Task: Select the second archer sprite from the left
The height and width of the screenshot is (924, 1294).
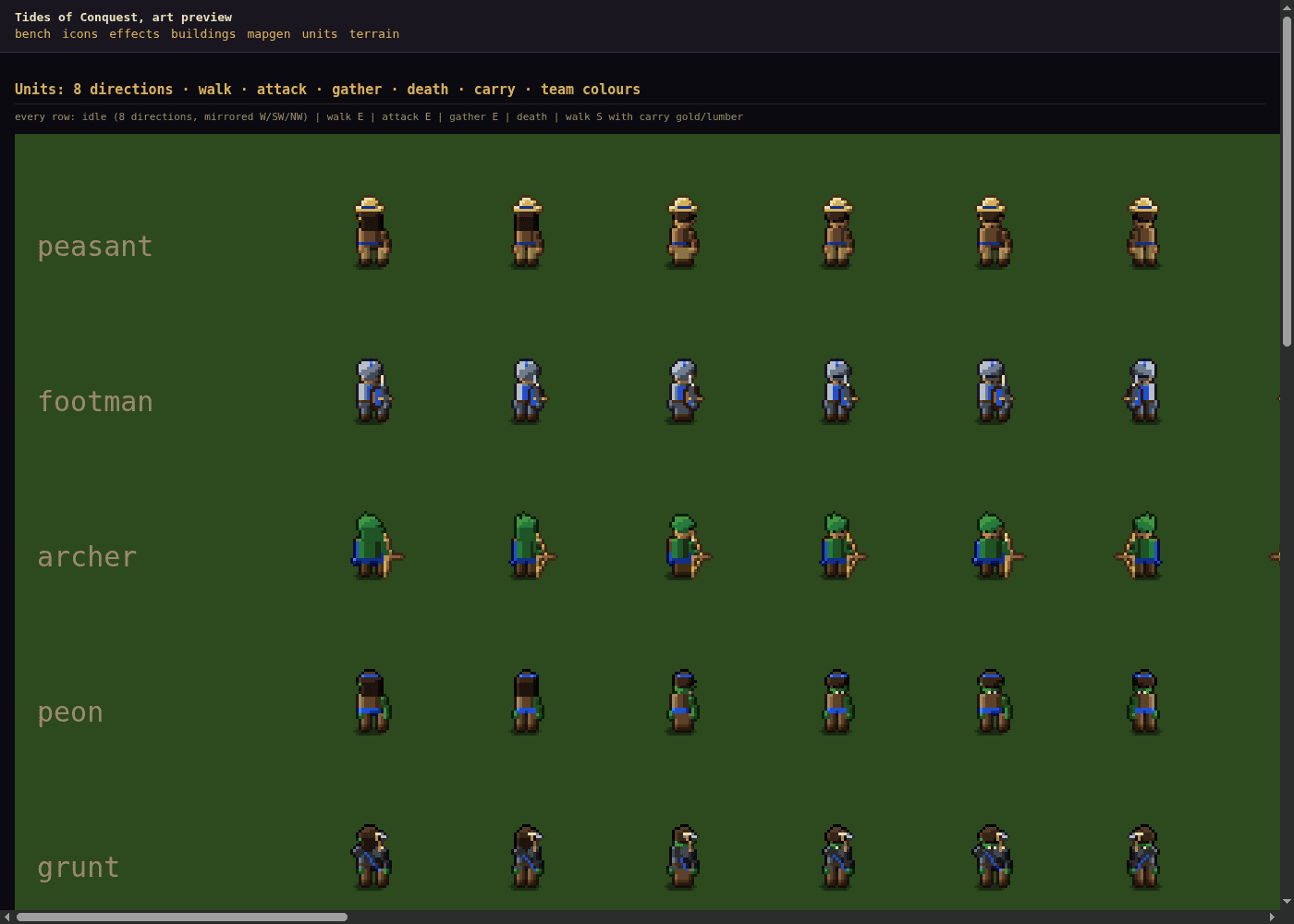Action: click(x=532, y=546)
